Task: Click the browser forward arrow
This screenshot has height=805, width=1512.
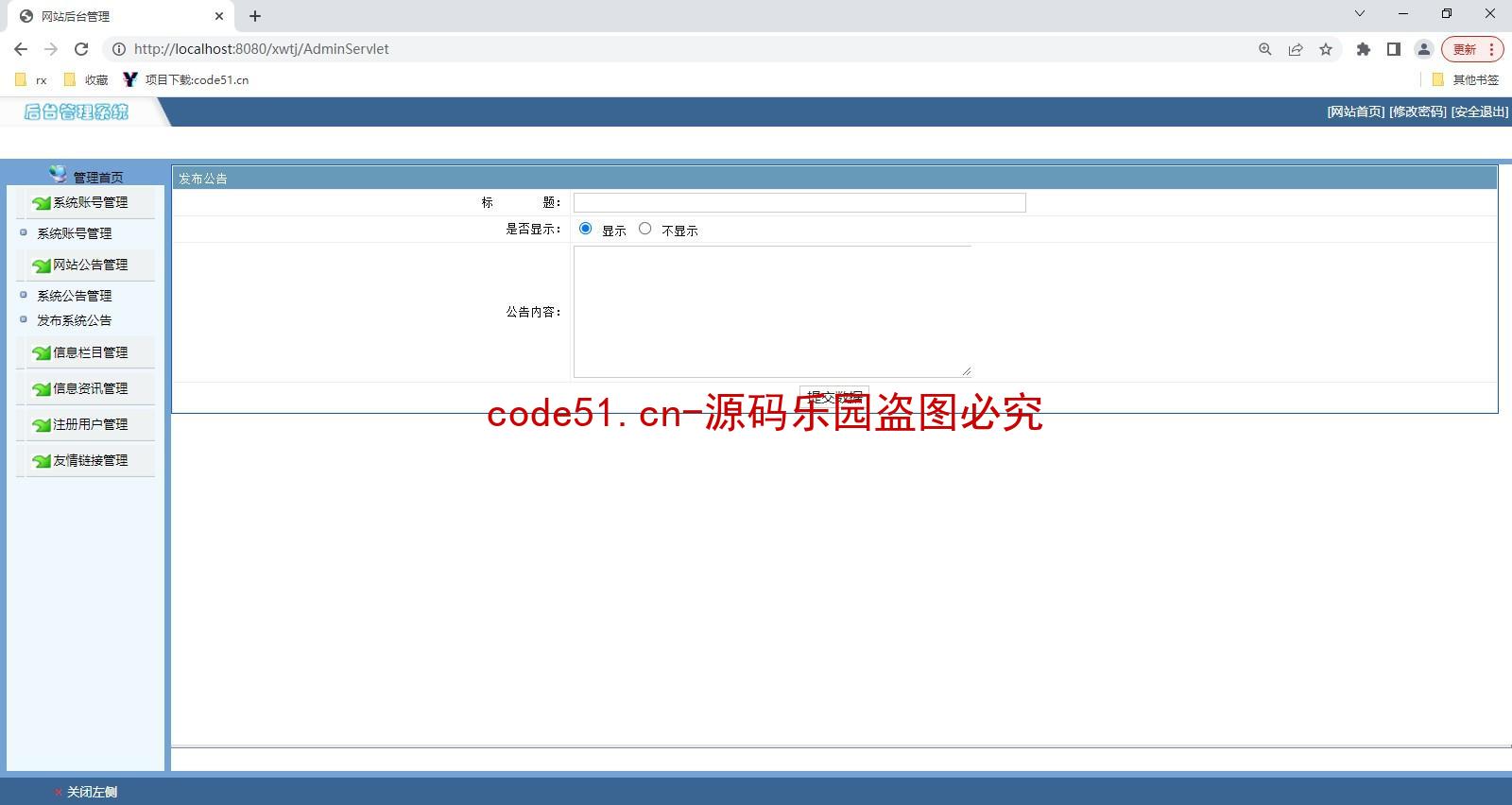Action: click(x=51, y=49)
